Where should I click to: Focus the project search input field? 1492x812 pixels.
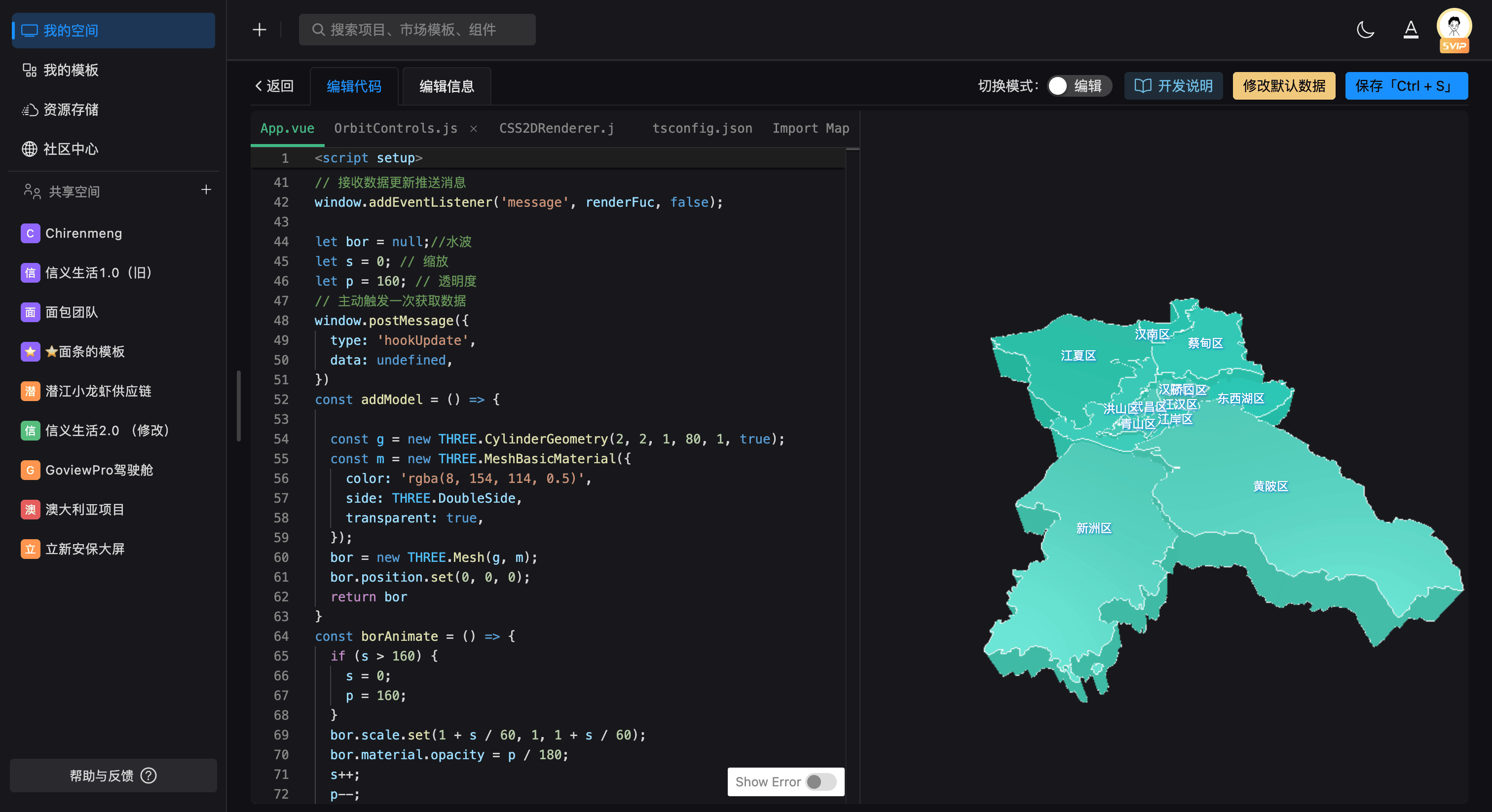click(x=417, y=30)
